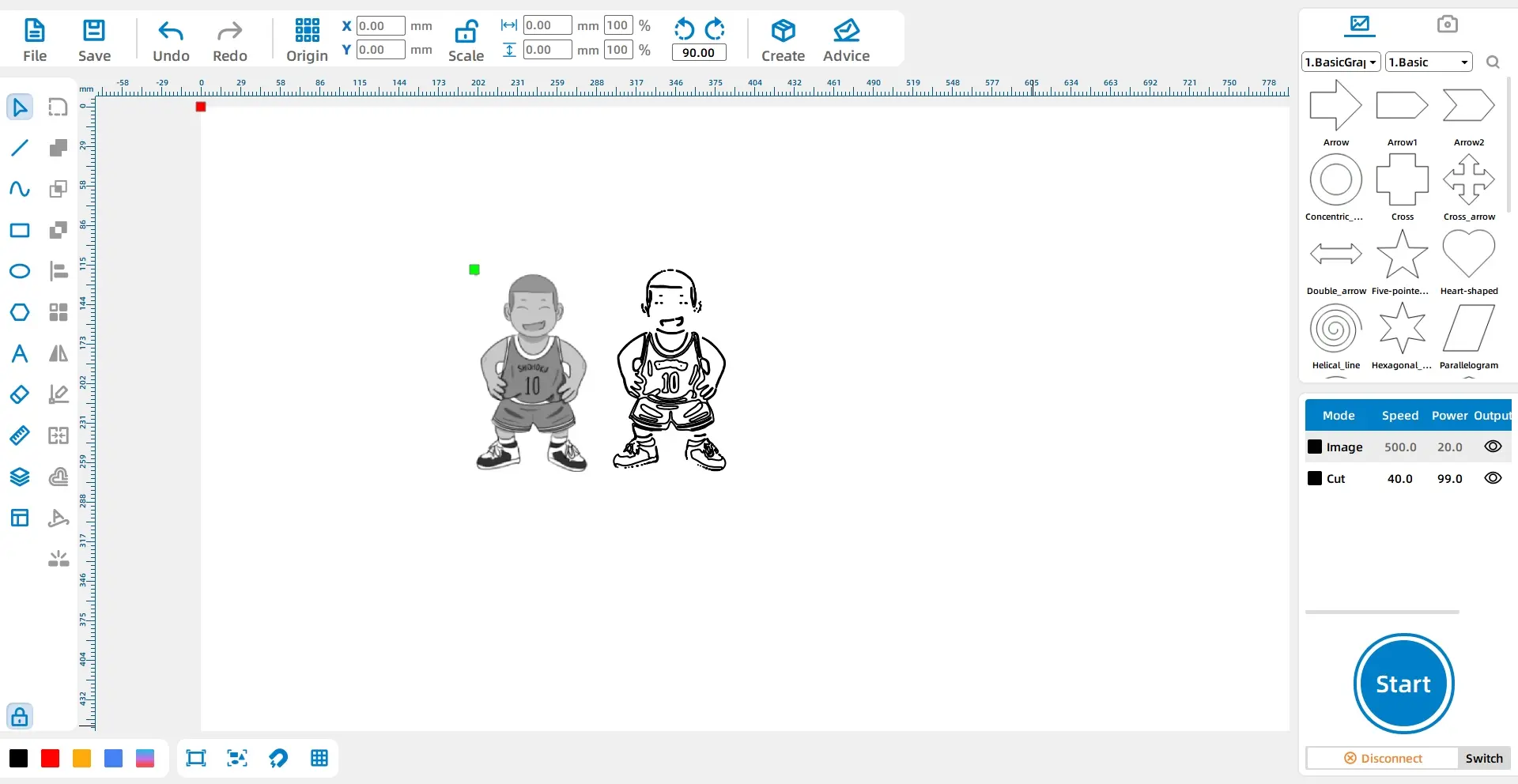Toggle the canvas lock button
This screenshot has width=1518, height=784.
click(x=20, y=717)
